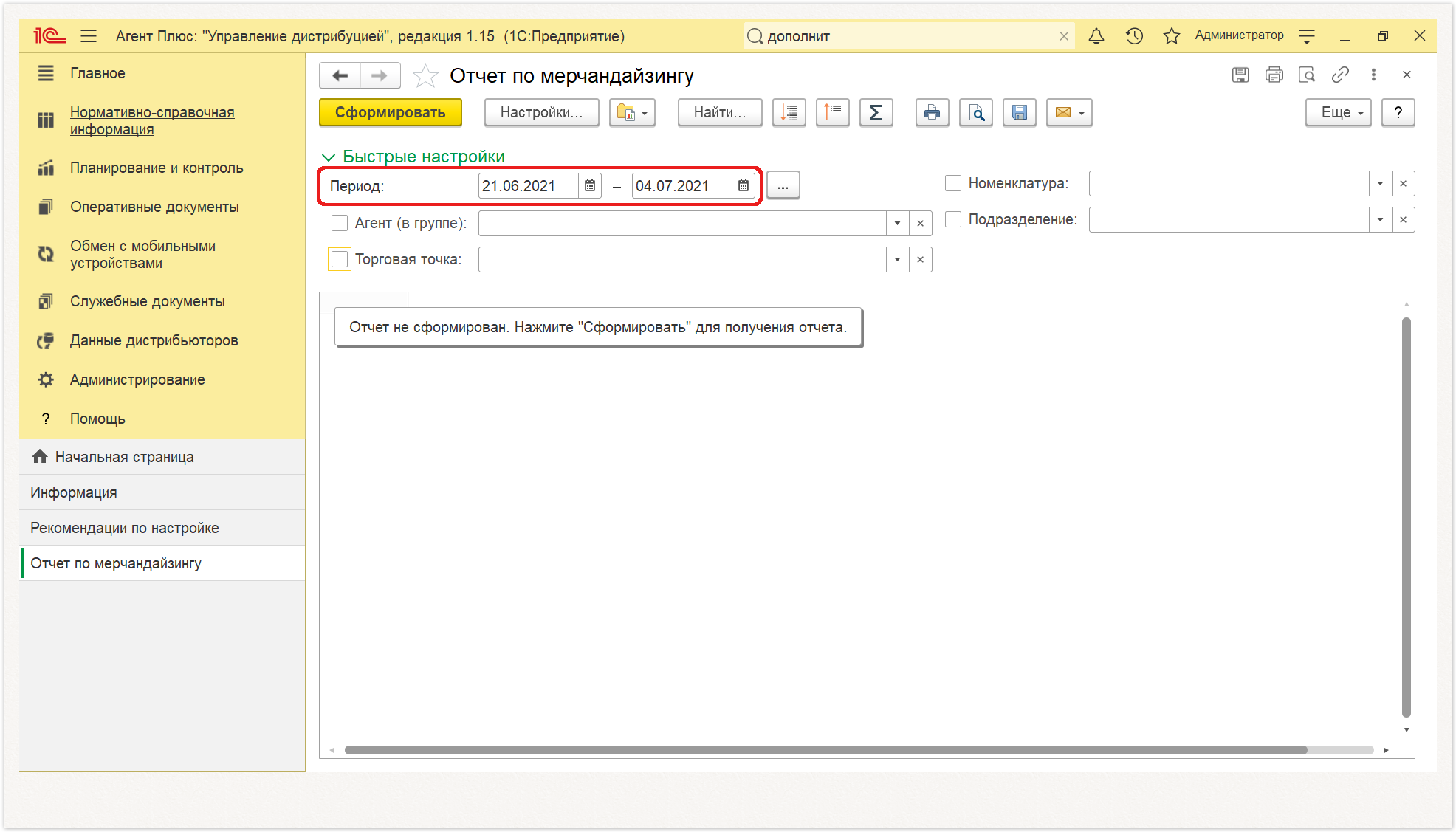Open end date calendar picker
The image size is (1456, 832).
tap(744, 185)
